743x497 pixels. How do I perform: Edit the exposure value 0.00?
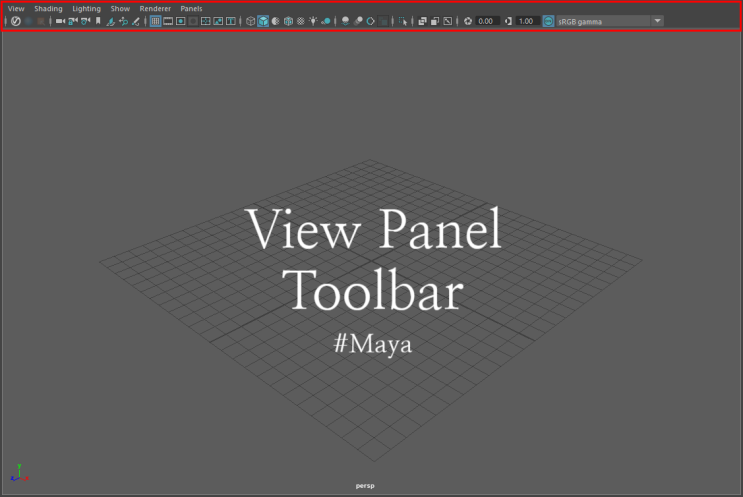coord(487,21)
